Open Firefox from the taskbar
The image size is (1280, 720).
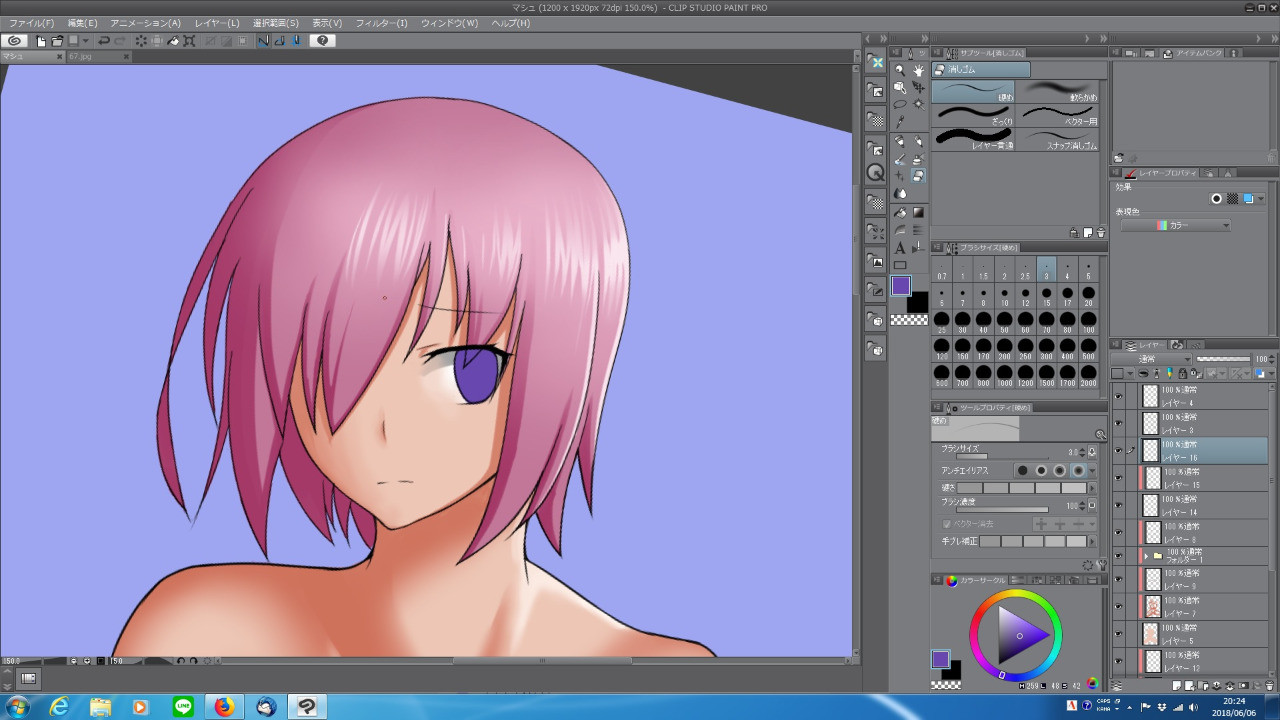tap(224, 707)
